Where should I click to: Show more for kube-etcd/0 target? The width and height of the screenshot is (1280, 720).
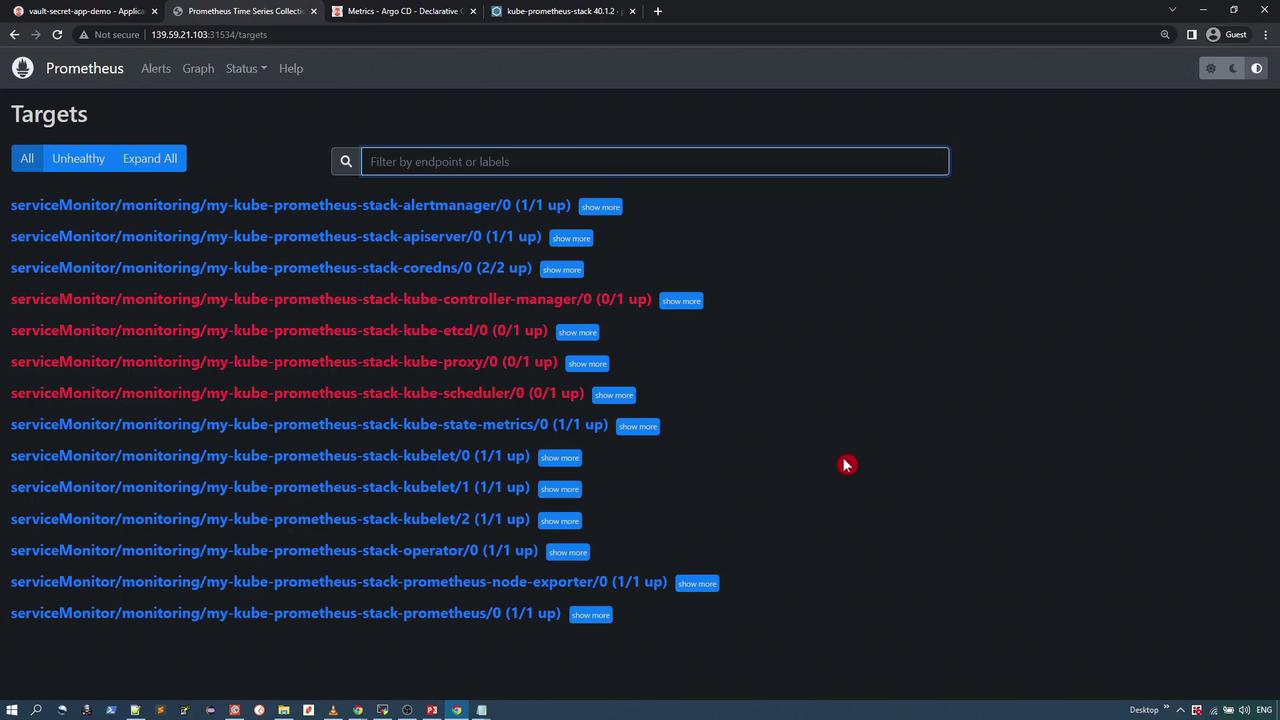click(x=577, y=332)
